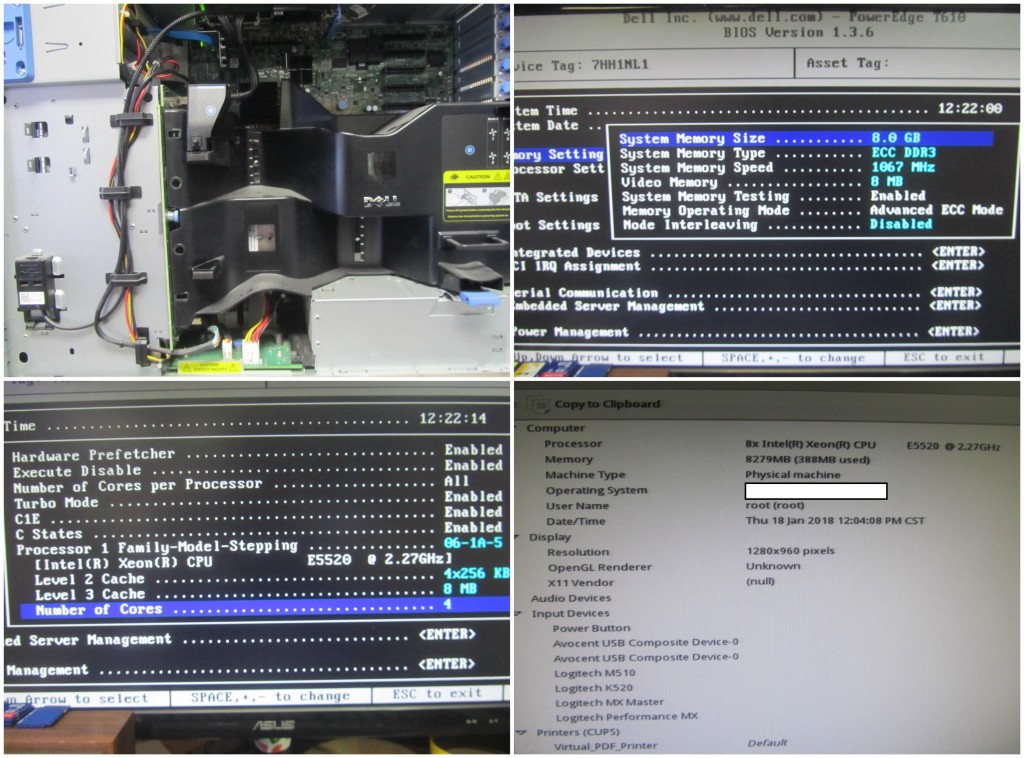Click the Service Tag 7HH1NL1 text

[581, 65]
